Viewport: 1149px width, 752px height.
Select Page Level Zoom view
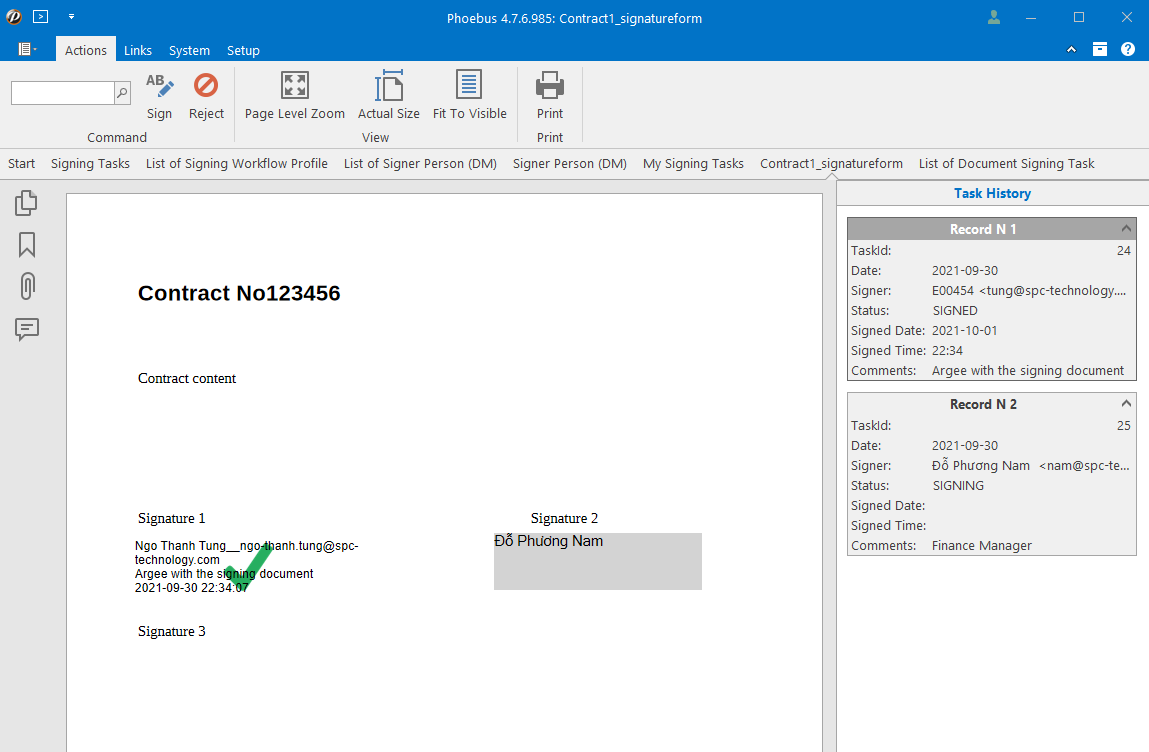click(294, 86)
